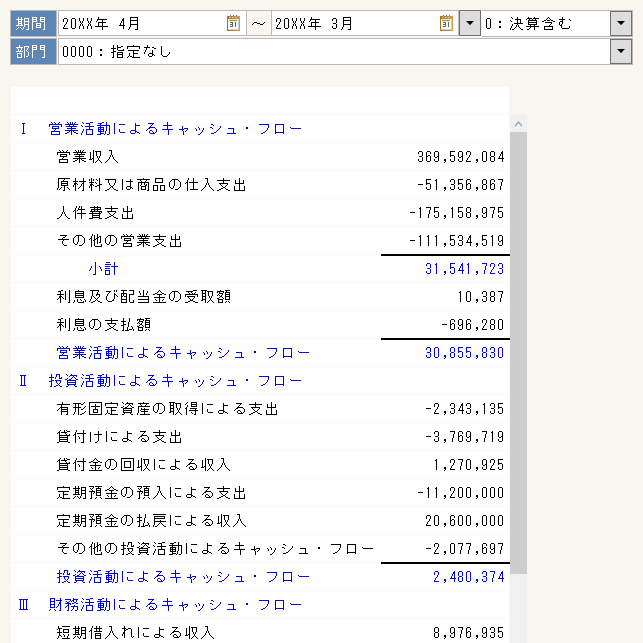
Task: Select row 定期預金の預入による支出
Action: tap(260, 493)
